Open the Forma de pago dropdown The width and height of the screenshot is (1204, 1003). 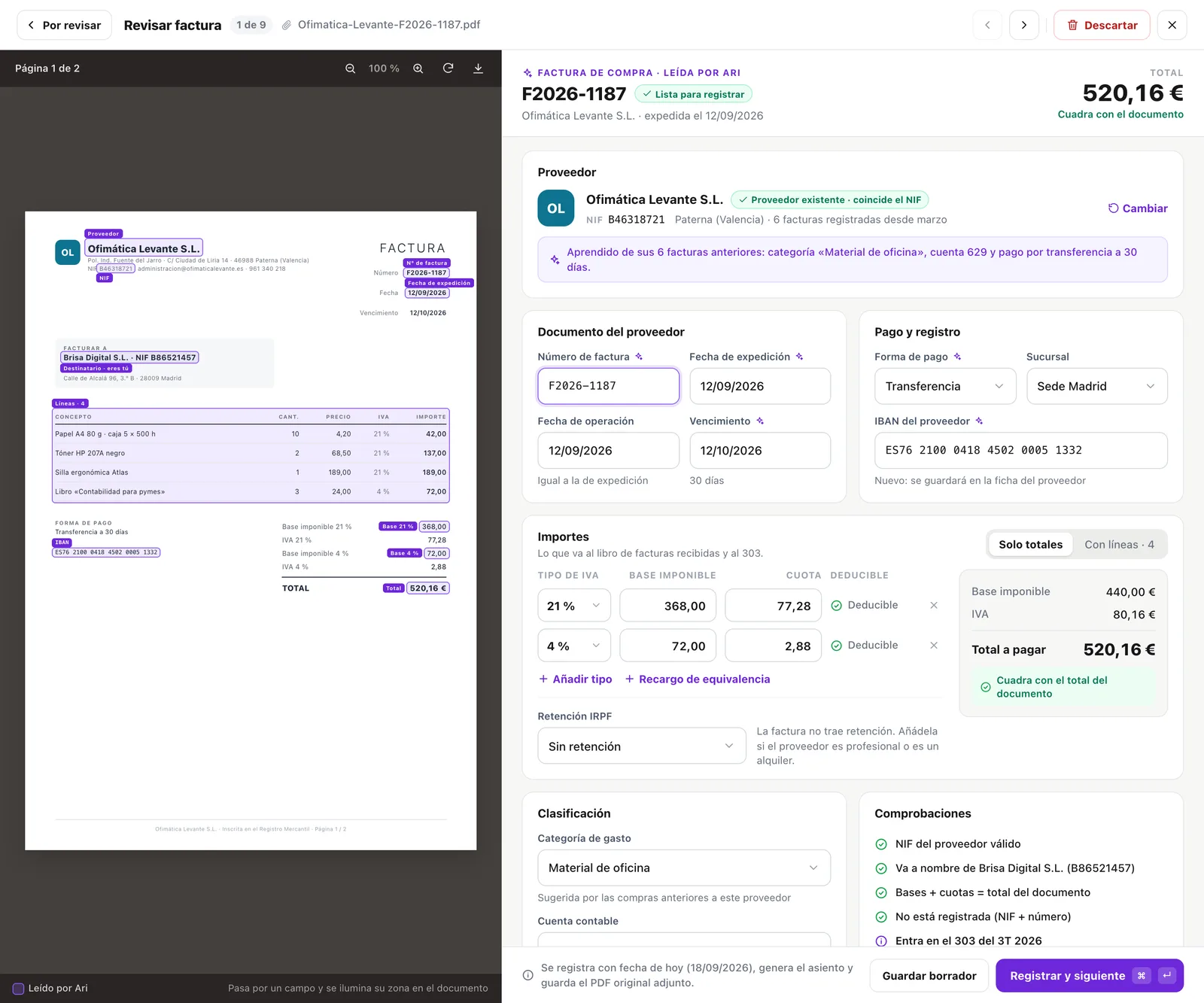[x=945, y=386]
